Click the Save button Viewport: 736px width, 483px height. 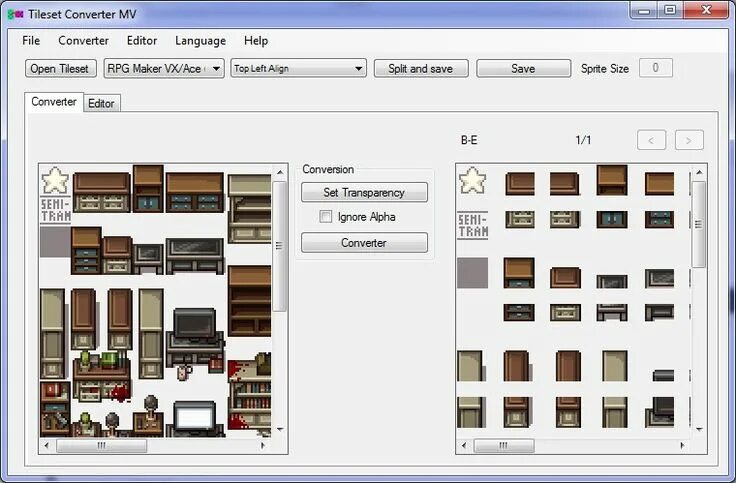[x=523, y=69]
